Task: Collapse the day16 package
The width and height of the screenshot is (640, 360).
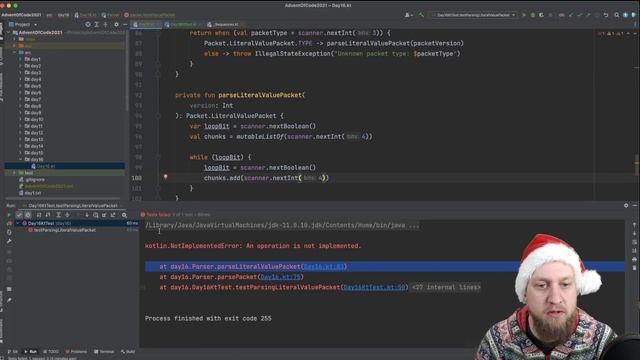Action: point(20,159)
